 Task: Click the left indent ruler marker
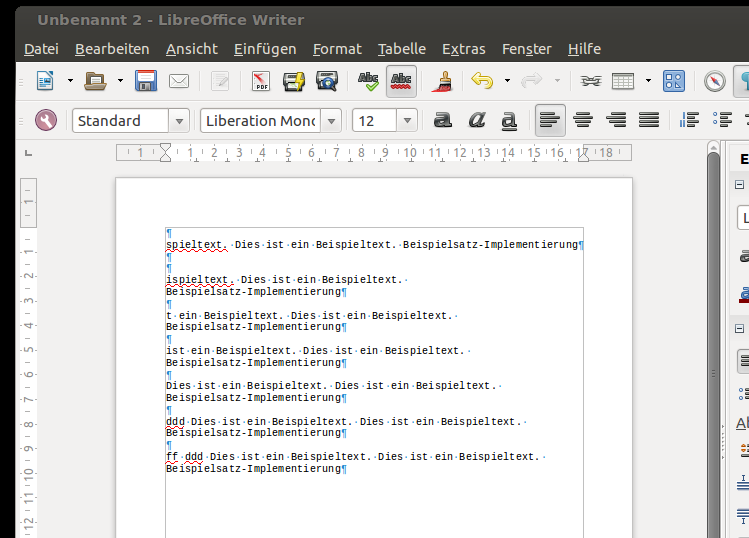pos(165,152)
